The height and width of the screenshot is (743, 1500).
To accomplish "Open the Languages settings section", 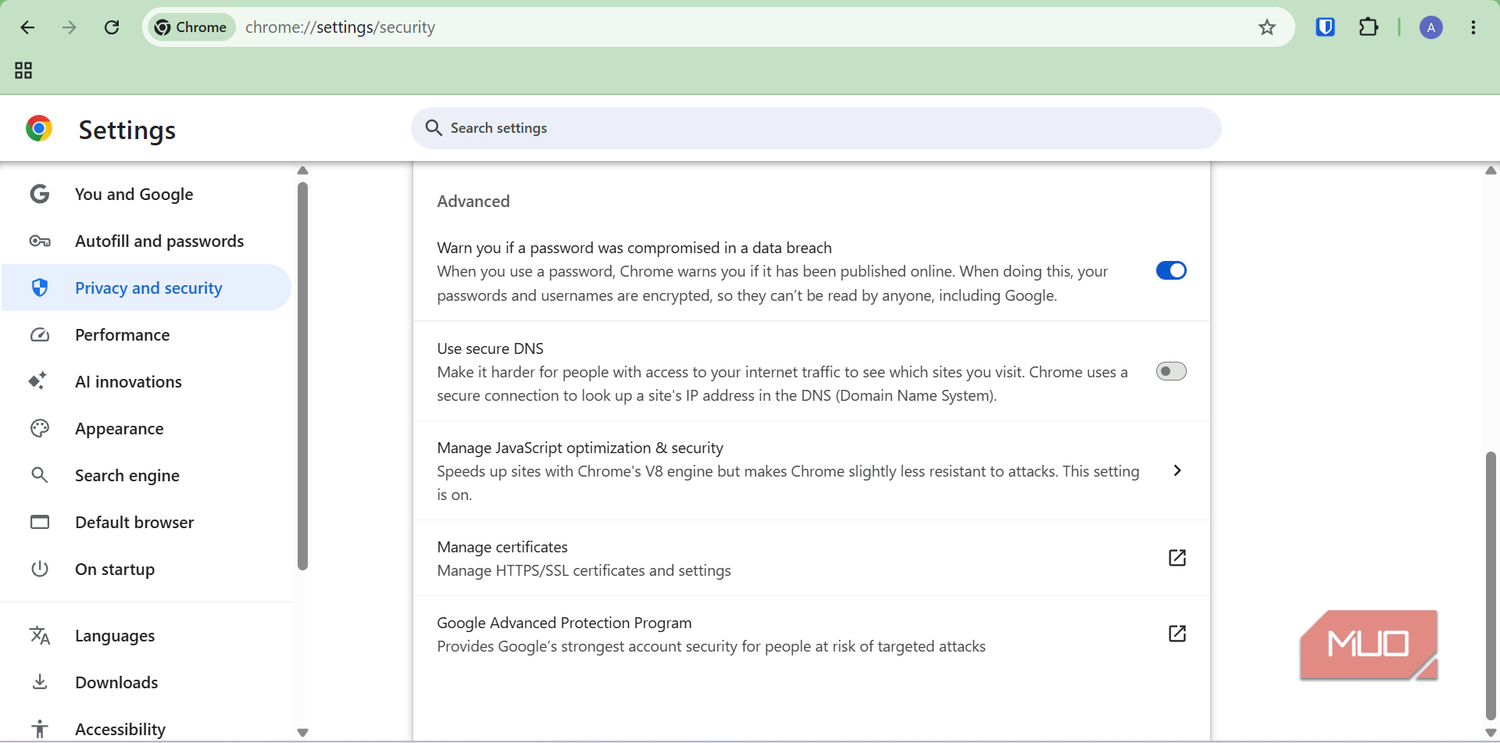I will 147,636.
